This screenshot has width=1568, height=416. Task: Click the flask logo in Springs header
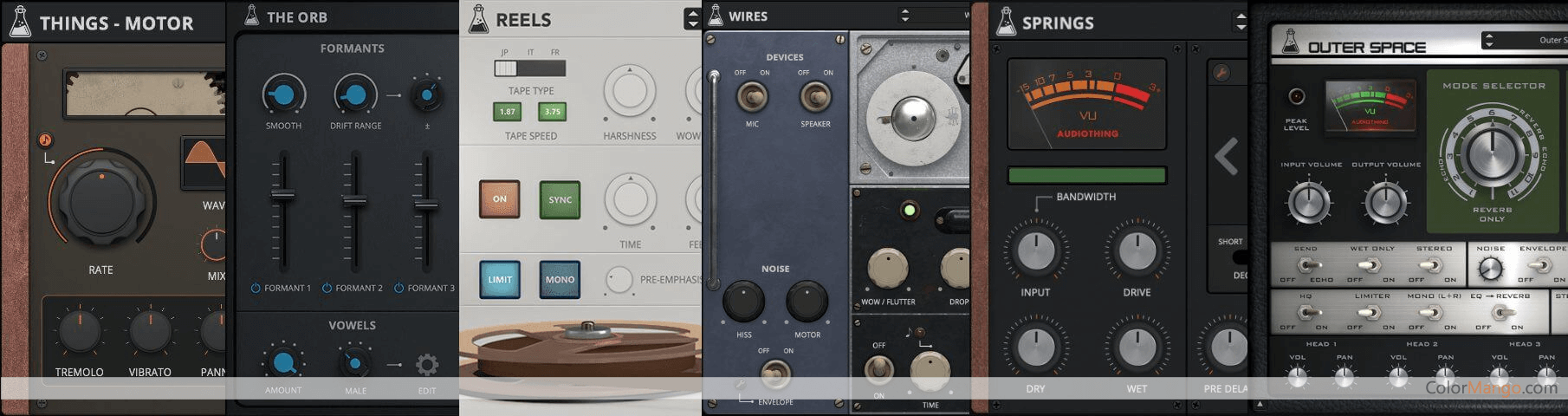coord(1005,22)
